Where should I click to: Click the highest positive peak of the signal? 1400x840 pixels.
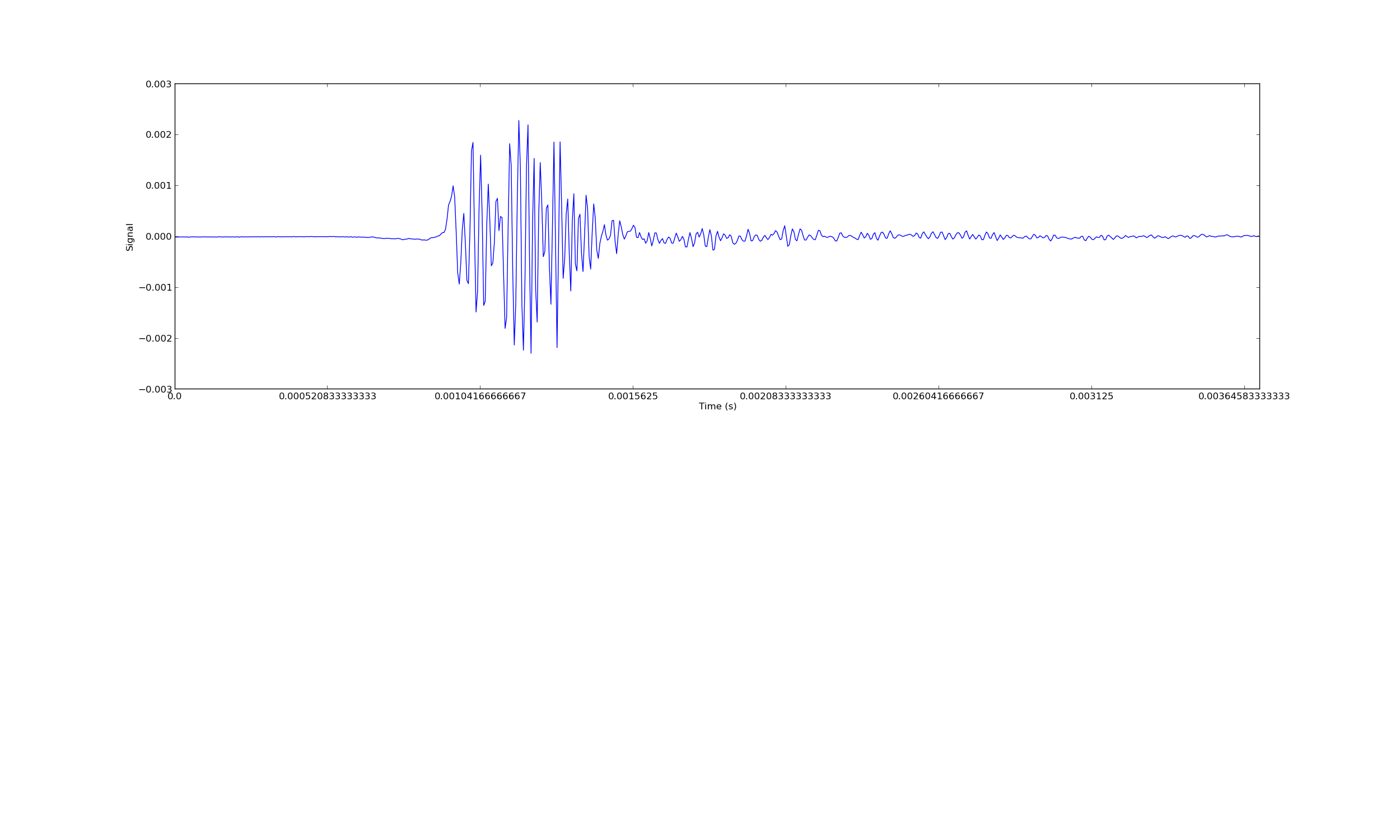(x=519, y=120)
